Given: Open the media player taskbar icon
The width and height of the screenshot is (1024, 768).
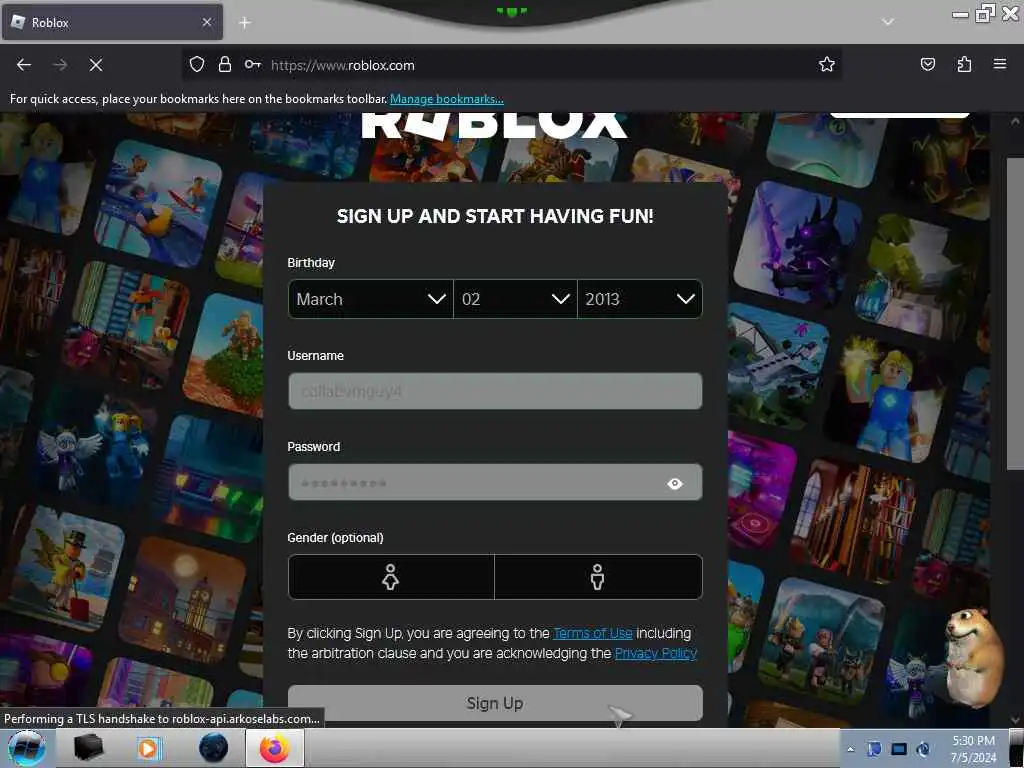Looking at the screenshot, I should pos(149,748).
